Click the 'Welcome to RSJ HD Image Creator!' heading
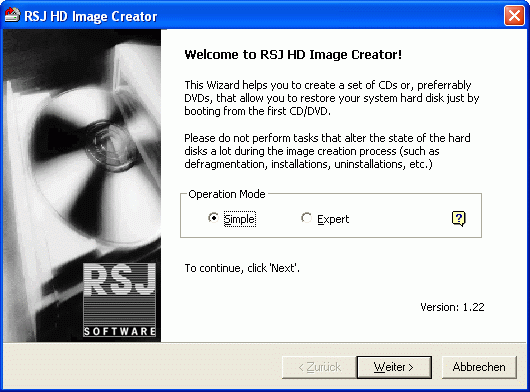Image resolution: width=530 pixels, height=392 pixels. click(x=293, y=54)
